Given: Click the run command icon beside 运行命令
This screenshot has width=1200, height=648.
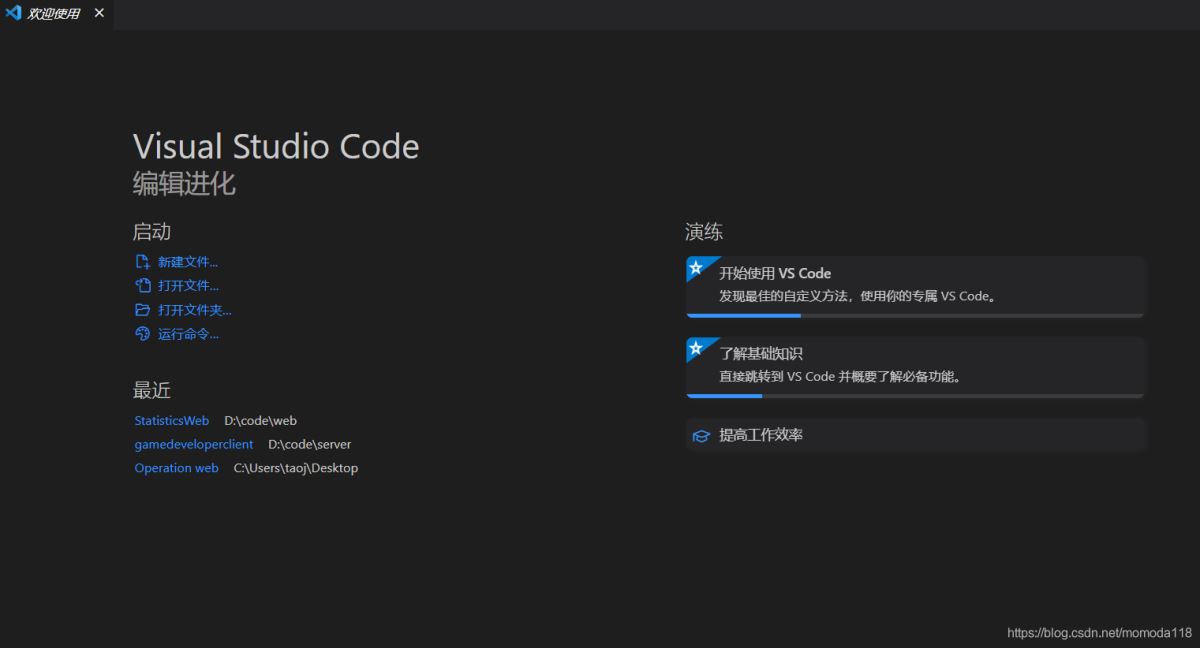Looking at the screenshot, I should tap(142, 334).
